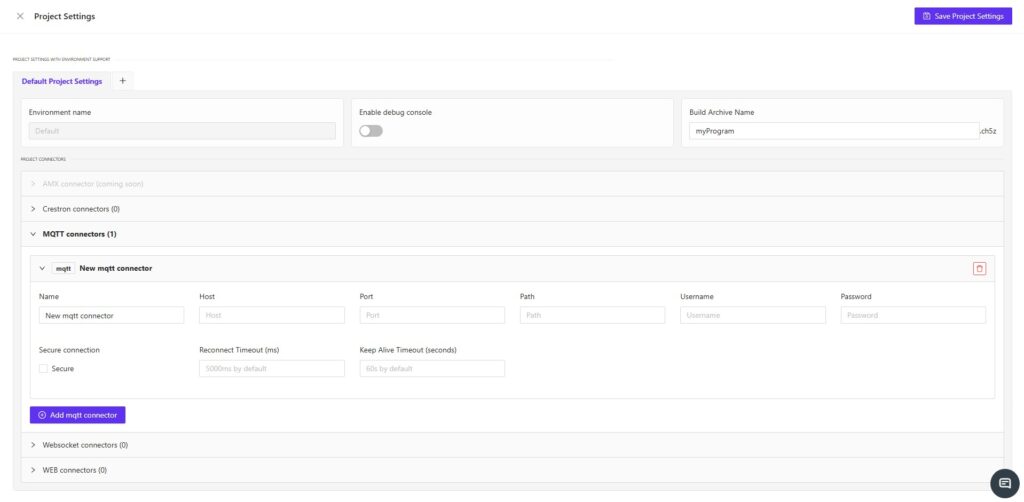Viewport: 1024px width, 502px height.
Task: Click the Add mqtt connector button
Action: click(77, 415)
